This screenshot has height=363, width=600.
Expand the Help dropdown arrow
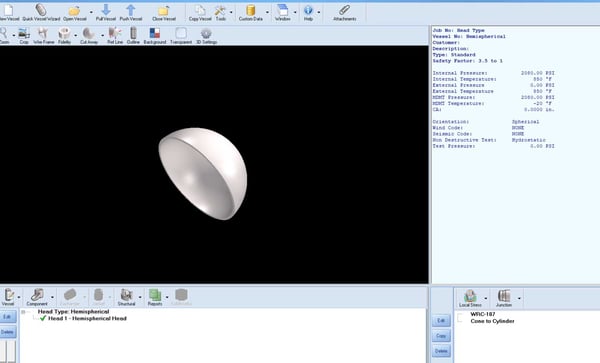(318, 12)
